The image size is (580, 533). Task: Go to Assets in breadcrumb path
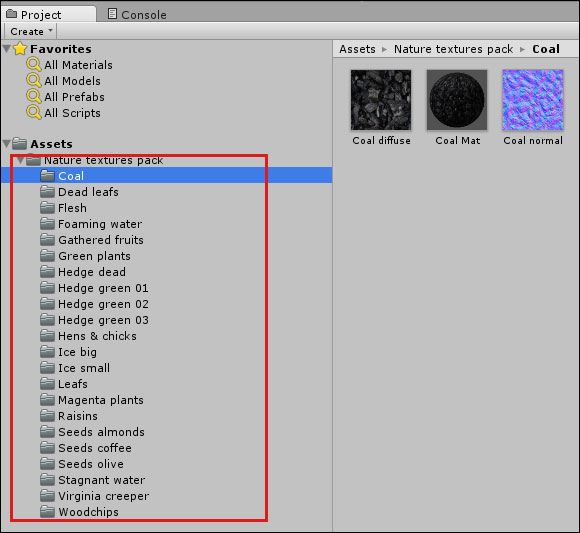357,49
